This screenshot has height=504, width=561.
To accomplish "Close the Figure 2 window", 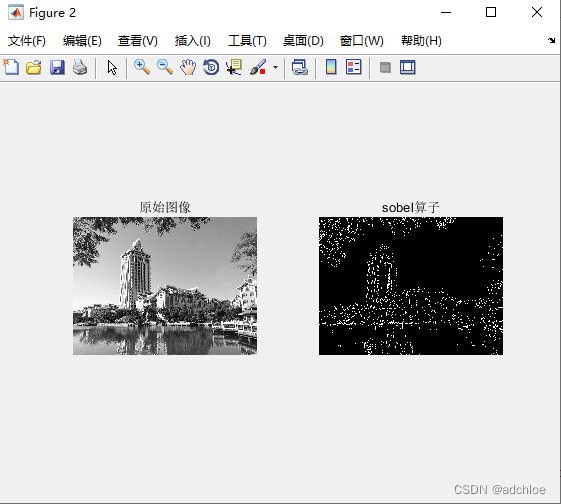I will click(x=537, y=13).
